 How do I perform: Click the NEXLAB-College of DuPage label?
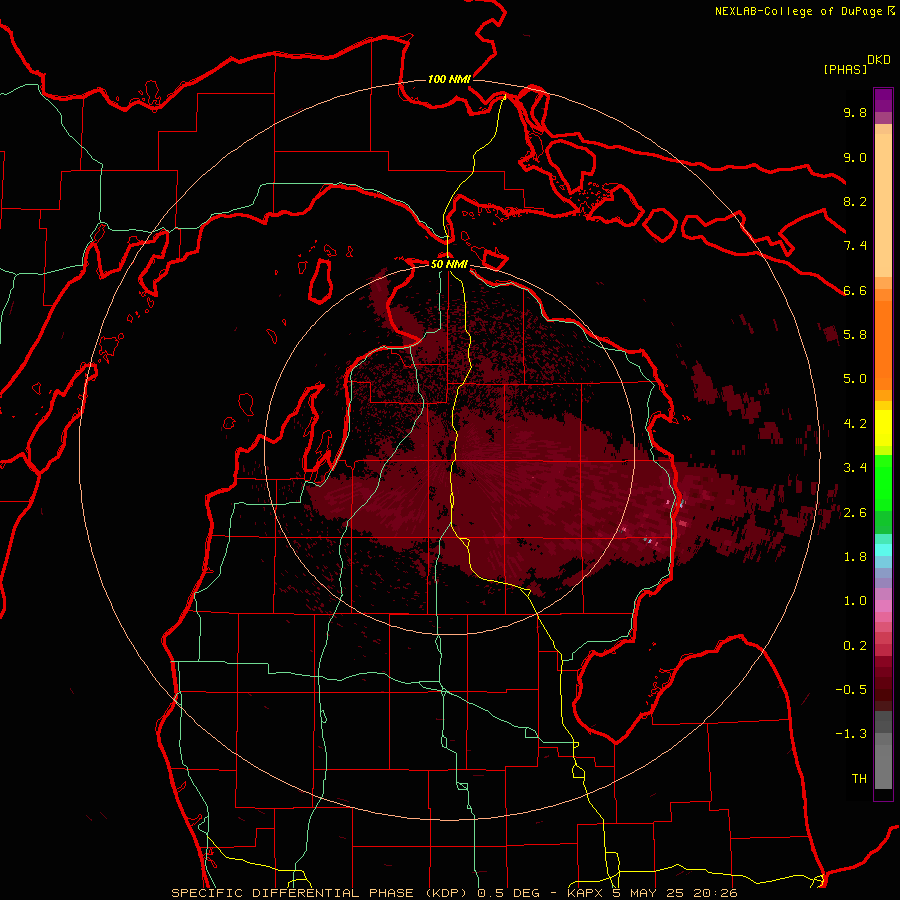[798, 11]
